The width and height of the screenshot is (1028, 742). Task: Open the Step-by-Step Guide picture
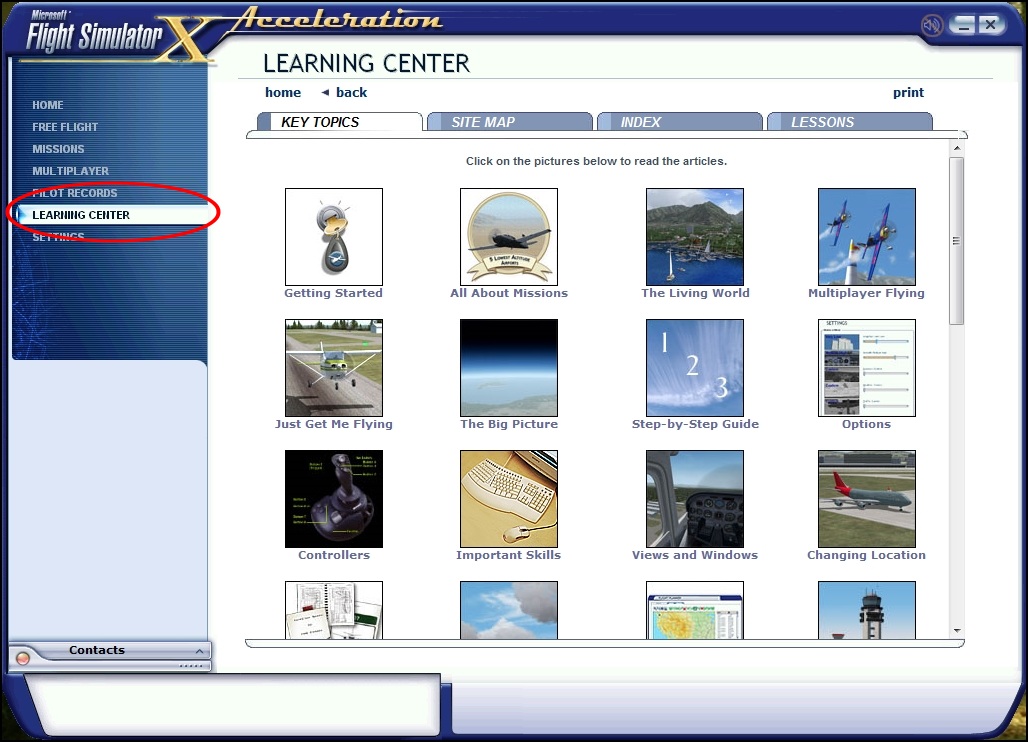pos(695,368)
